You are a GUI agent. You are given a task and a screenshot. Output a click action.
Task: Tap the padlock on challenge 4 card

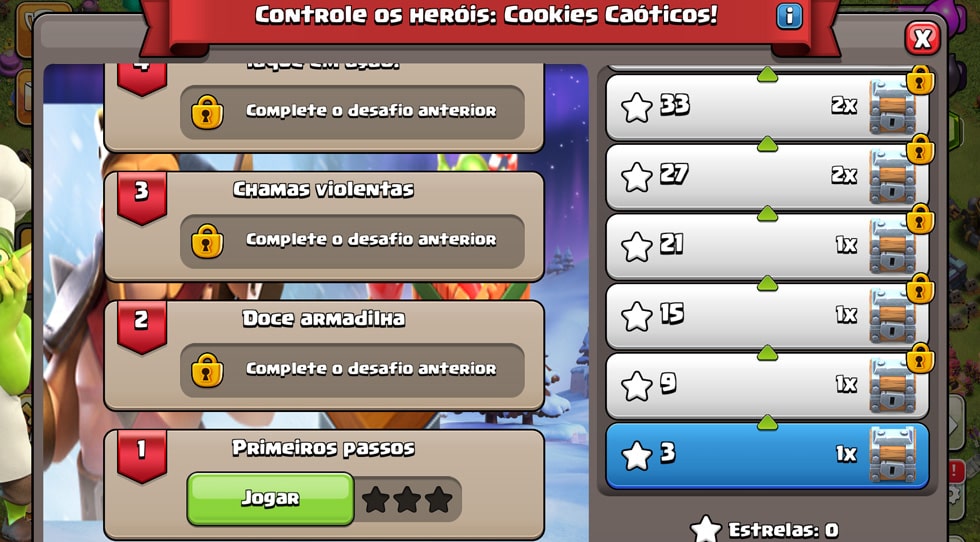(x=208, y=112)
